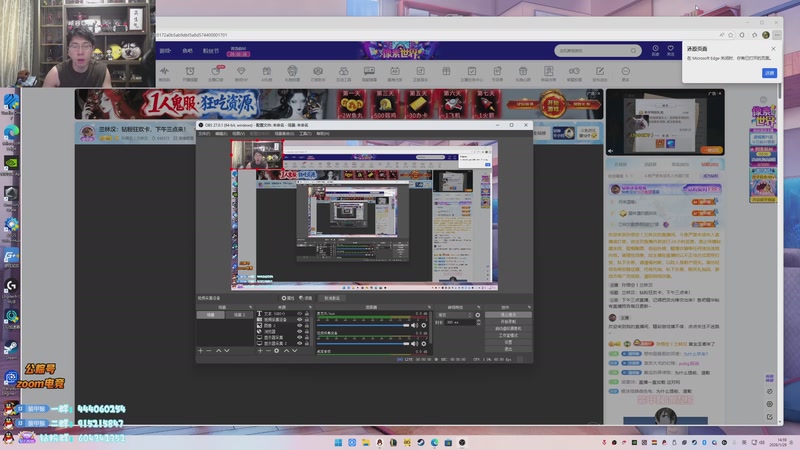Viewport: 800px width, 450px height.
Task: Hide the 文本 (GDI+) source with its eye icon
Action: [x=299, y=314]
